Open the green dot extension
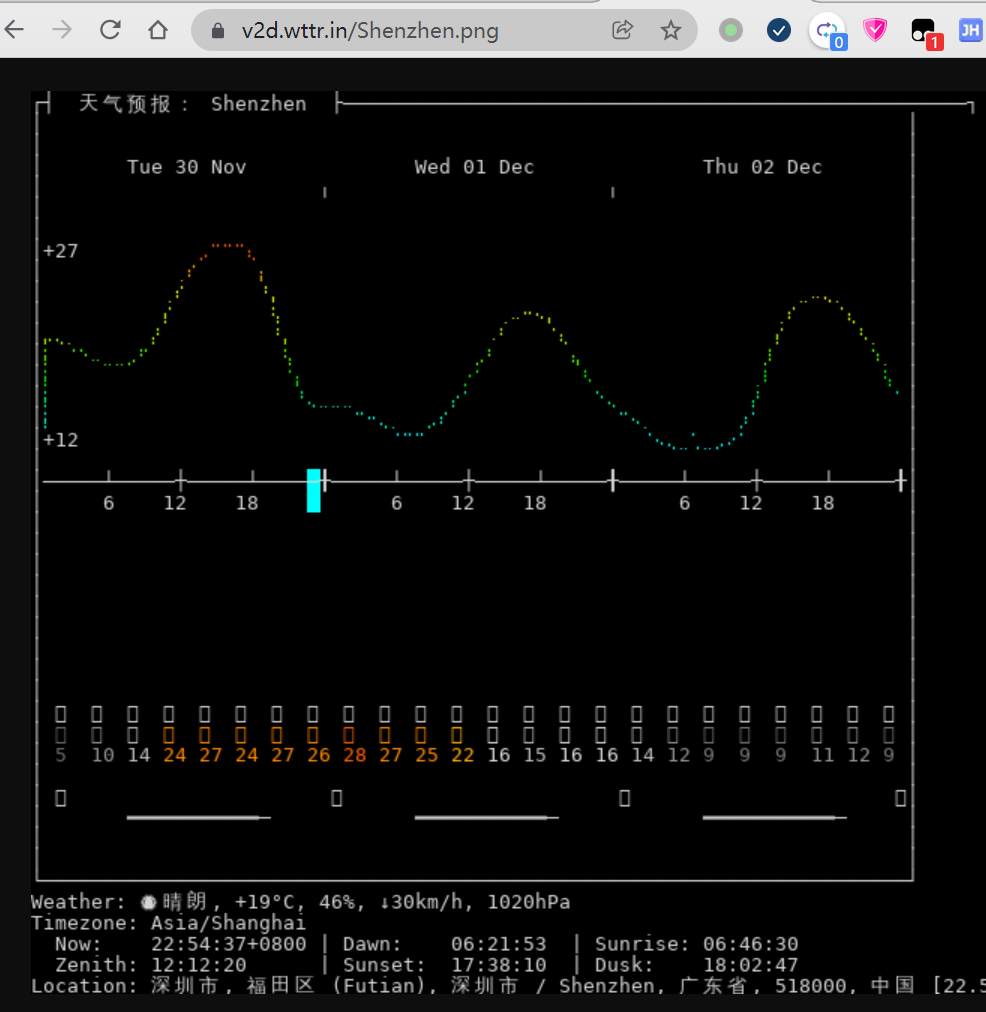Image resolution: width=986 pixels, height=1012 pixels. (x=731, y=30)
